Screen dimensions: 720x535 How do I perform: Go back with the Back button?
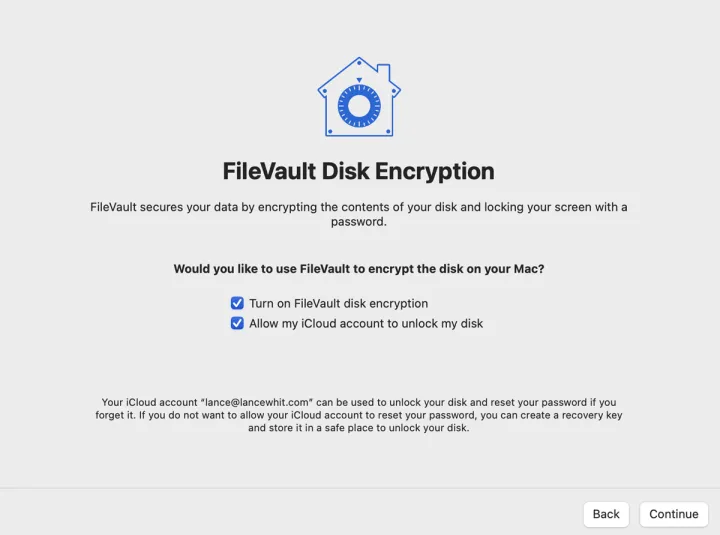click(606, 514)
